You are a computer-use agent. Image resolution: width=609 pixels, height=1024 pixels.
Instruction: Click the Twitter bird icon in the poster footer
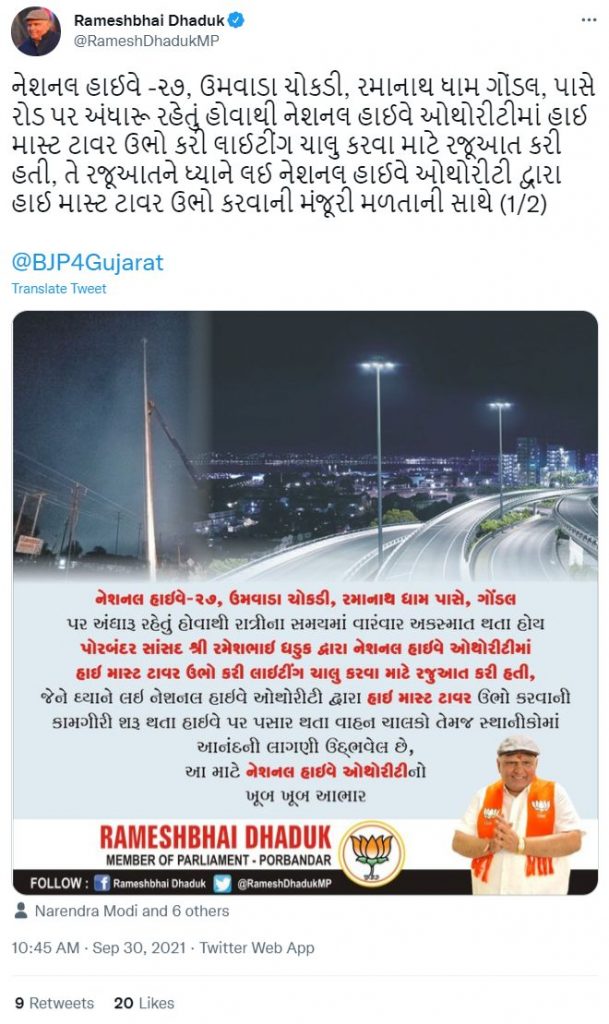point(223,884)
